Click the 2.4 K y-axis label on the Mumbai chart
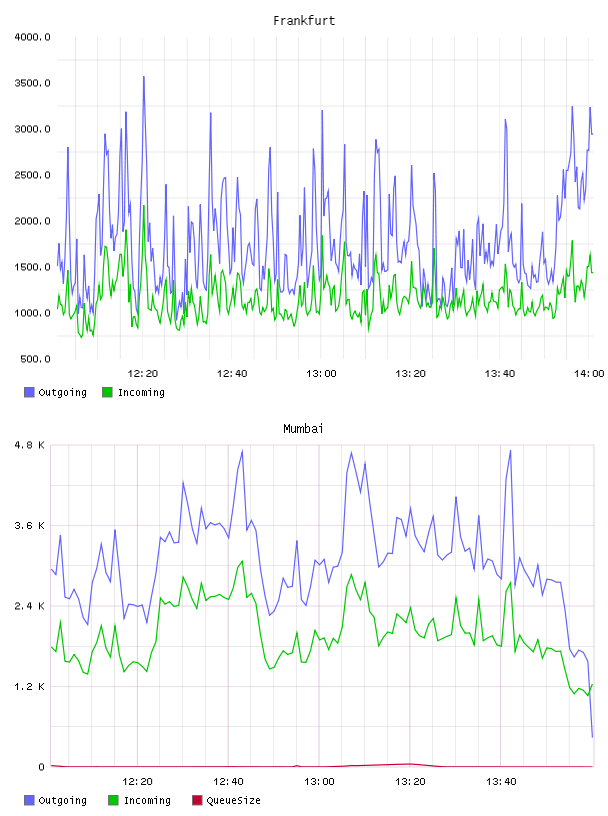 pos(29,606)
